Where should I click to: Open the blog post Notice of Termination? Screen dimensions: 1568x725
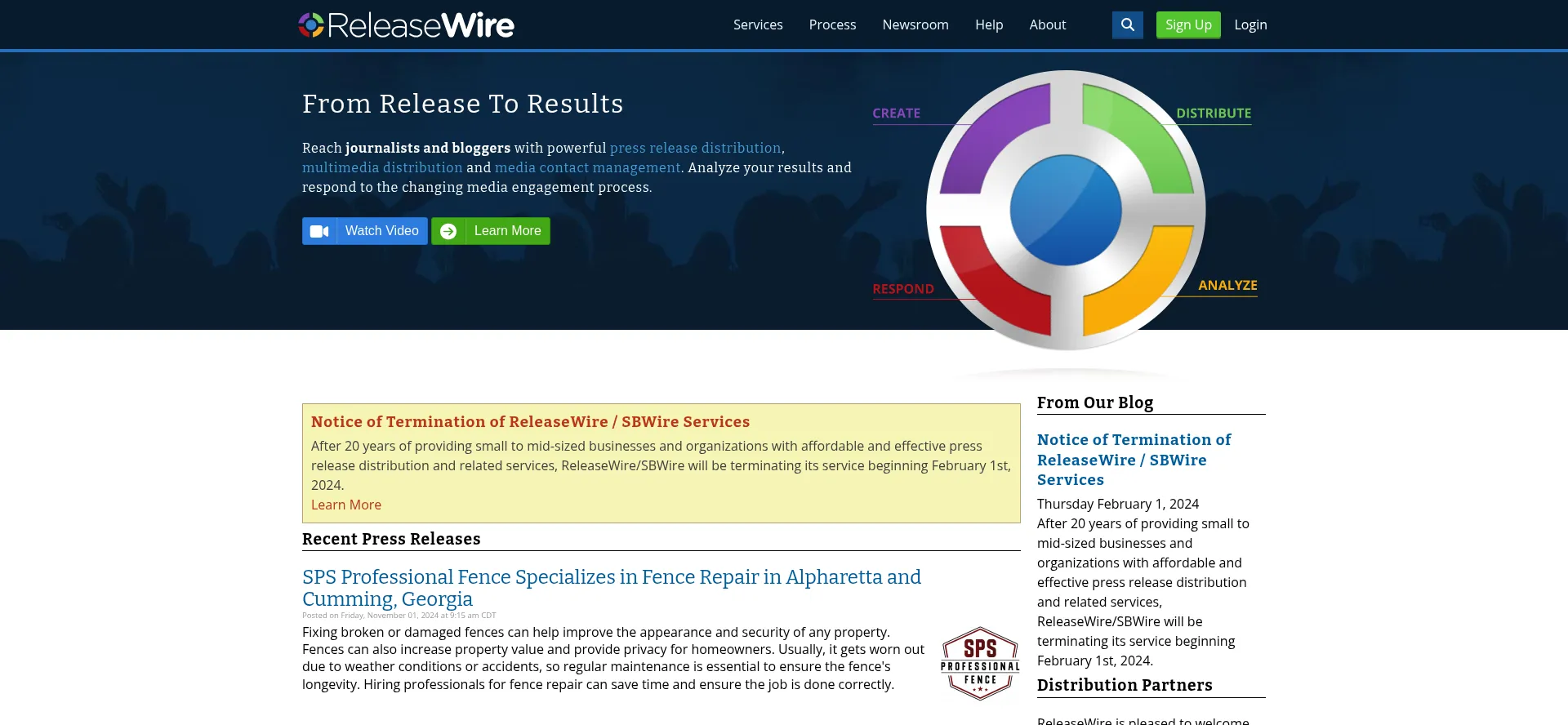(x=1134, y=460)
